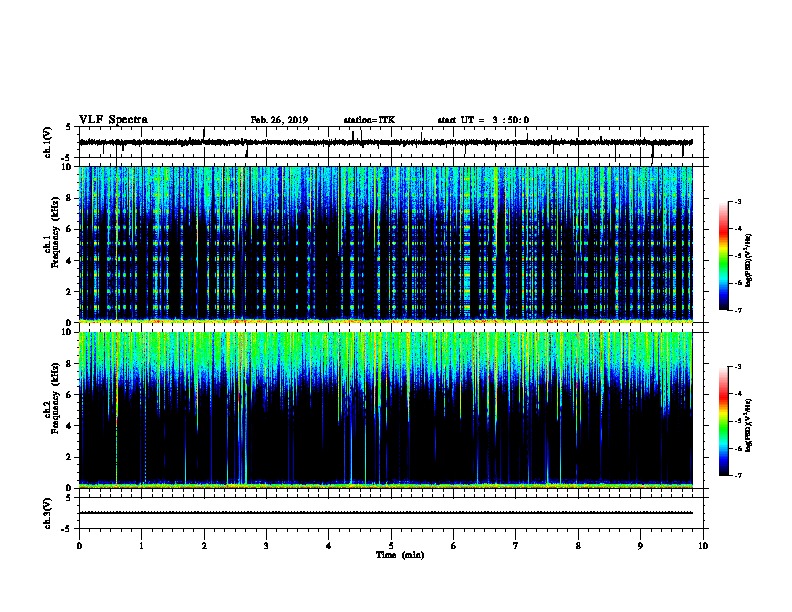The height and width of the screenshot is (612, 792).
Task: Select the "Time (min)" axis title
Action: tap(400, 555)
